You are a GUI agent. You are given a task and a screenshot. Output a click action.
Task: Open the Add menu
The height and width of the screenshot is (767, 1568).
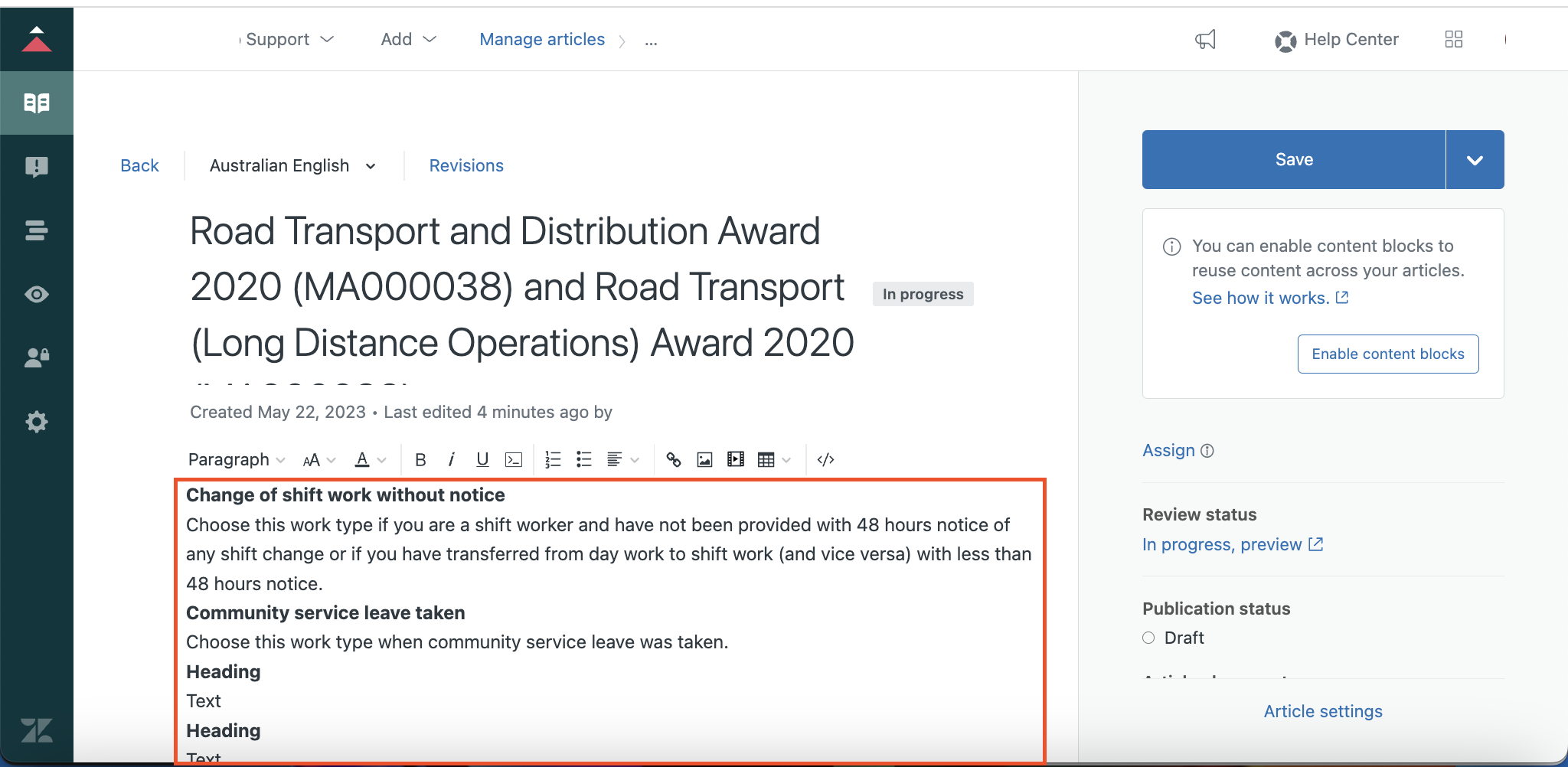tap(408, 39)
